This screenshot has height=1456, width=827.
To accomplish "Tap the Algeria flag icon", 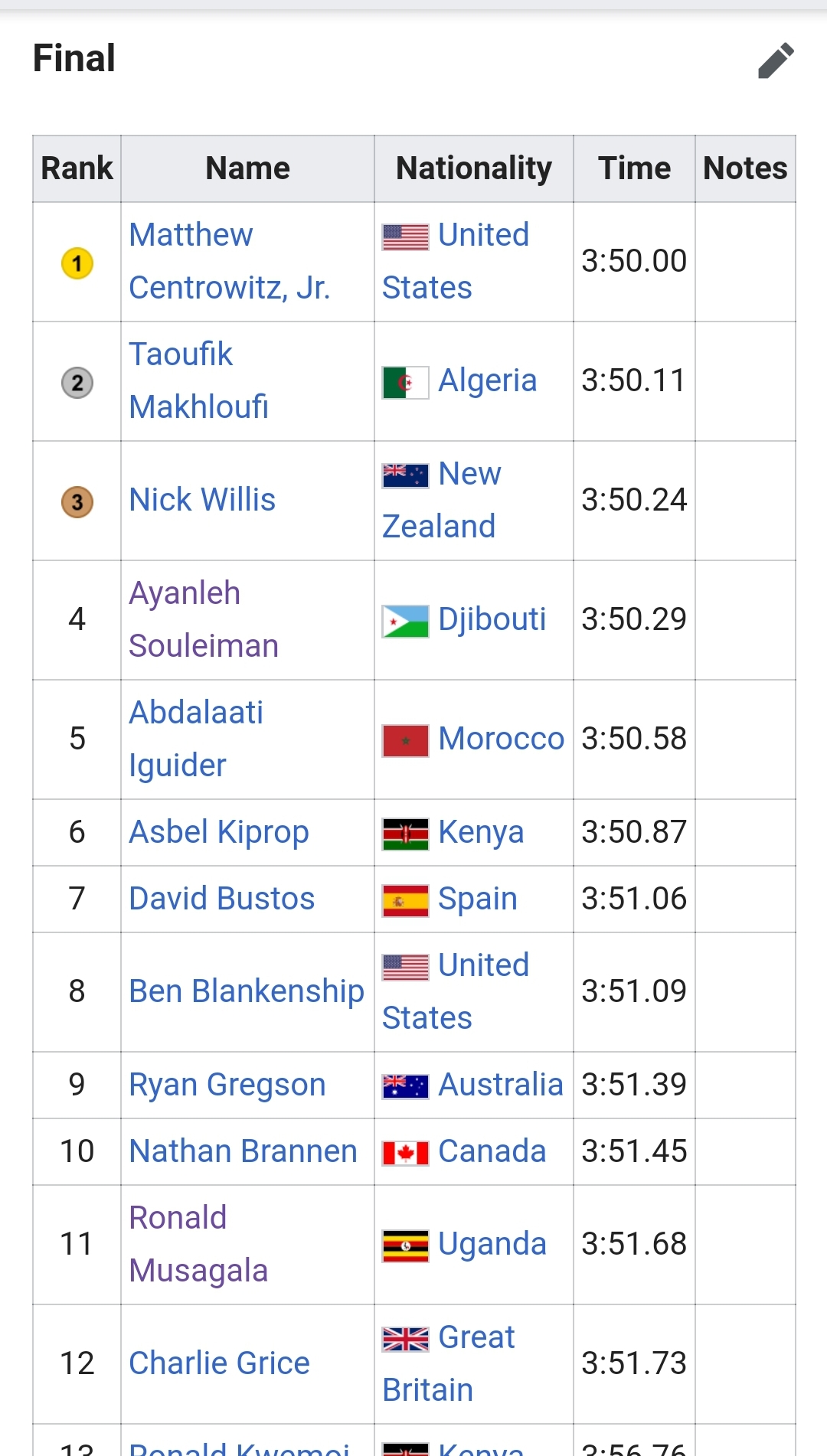I will click(x=405, y=383).
